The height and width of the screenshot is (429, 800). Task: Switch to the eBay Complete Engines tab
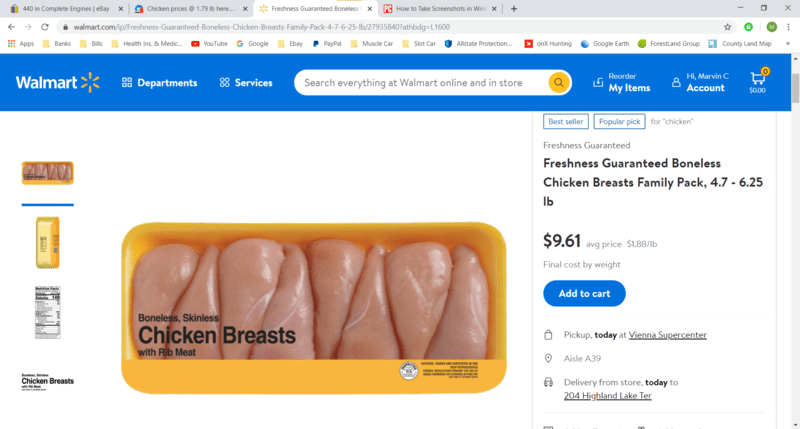pos(64,8)
